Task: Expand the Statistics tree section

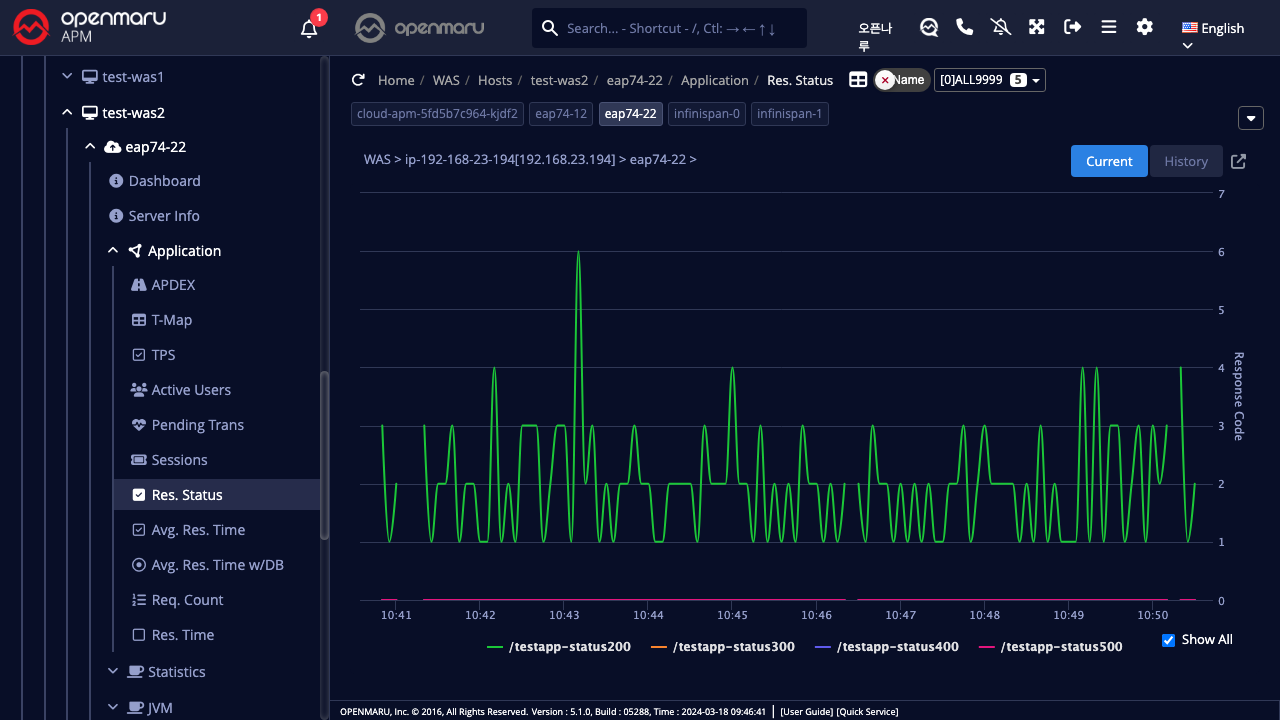Action: pos(176,672)
